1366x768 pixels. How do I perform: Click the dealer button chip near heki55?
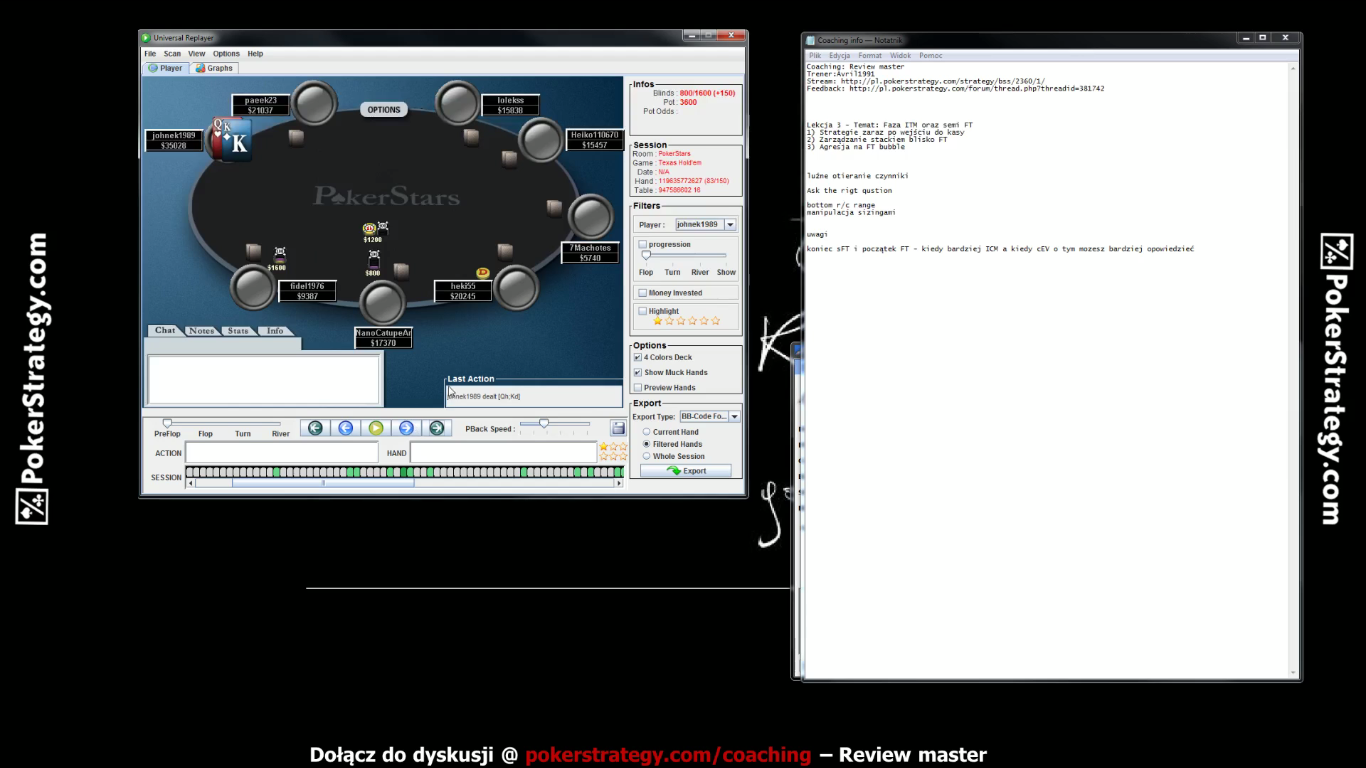[483, 272]
